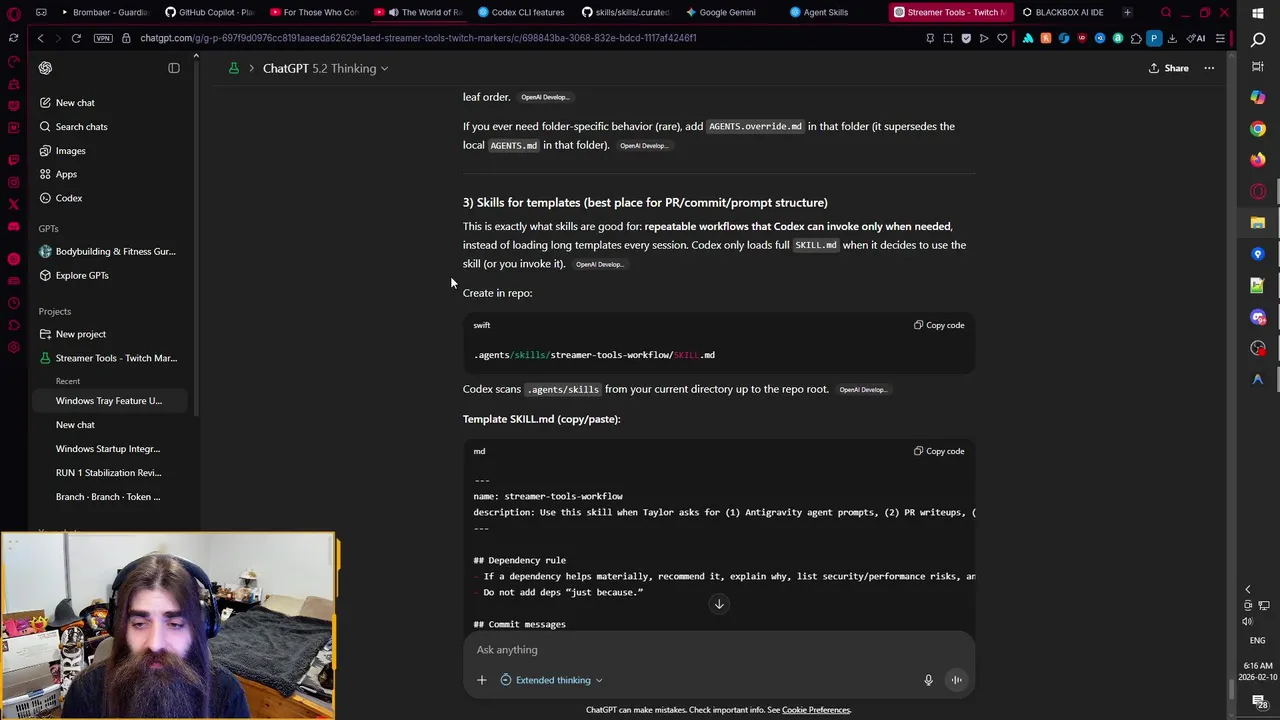Screen dimensions: 1280x720
Task: Open the Branch · Branch · Token chat
Action: coord(108,497)
